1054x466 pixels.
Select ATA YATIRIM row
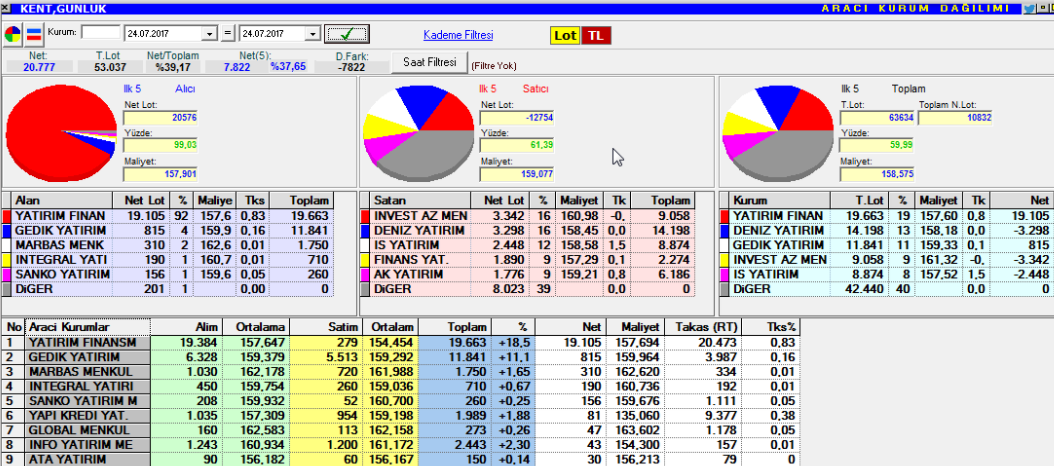click(402, 459)
